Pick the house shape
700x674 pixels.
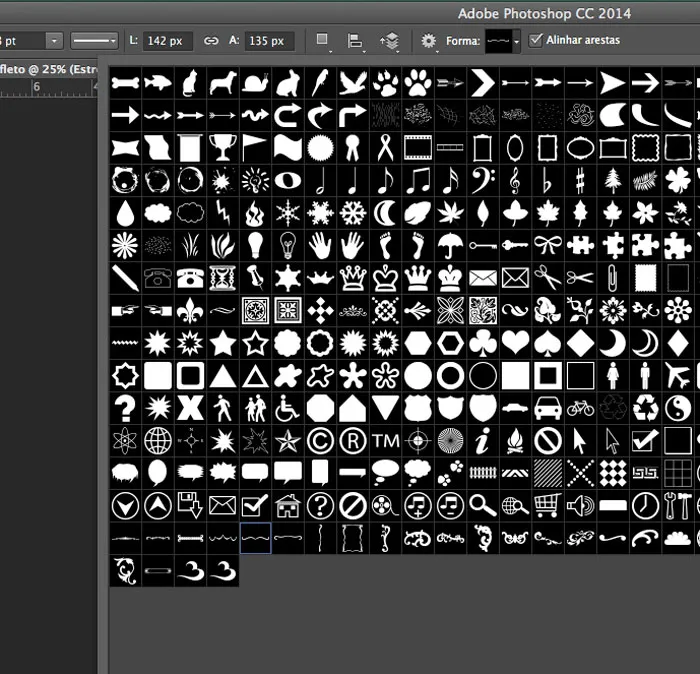click(x=288, y=506)
